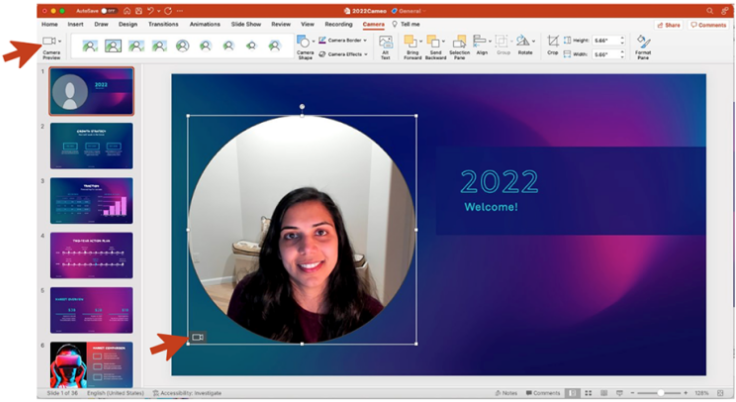
Task: Open the Undo history dropdown arrow
Action: pyautogui.click(x=158, y=11)
